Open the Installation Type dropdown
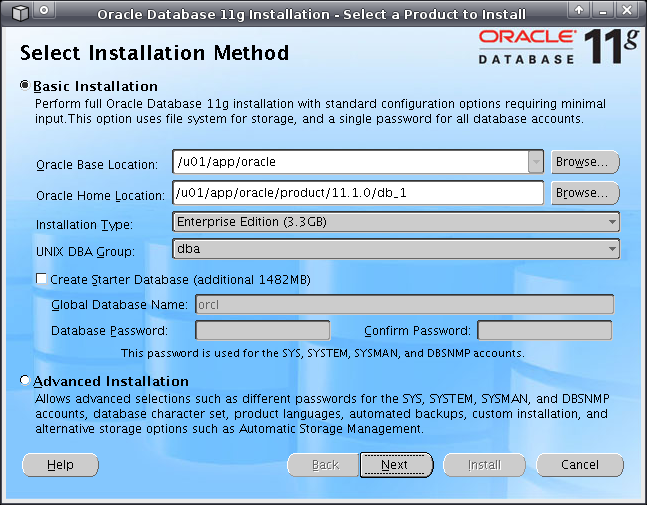Viewport: 647px width, 505px height. click(x=396, y=222)
